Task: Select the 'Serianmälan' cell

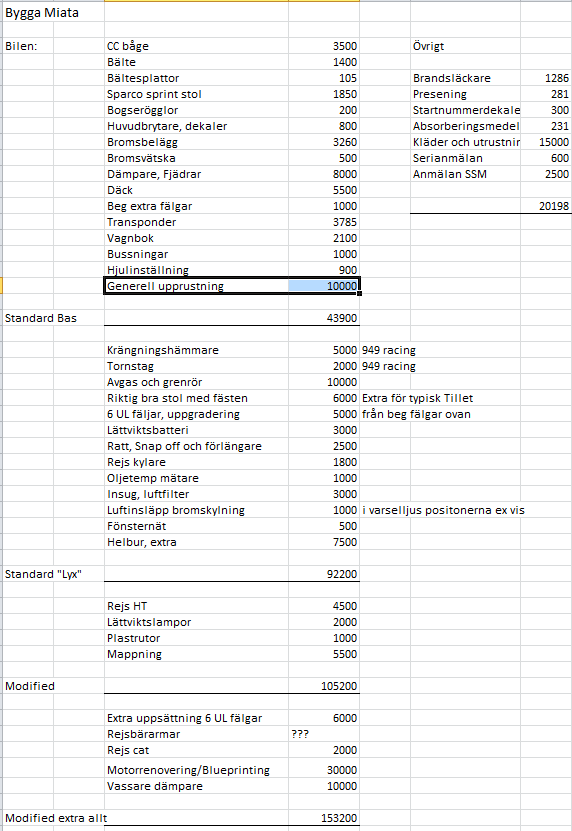Action: 465,158
